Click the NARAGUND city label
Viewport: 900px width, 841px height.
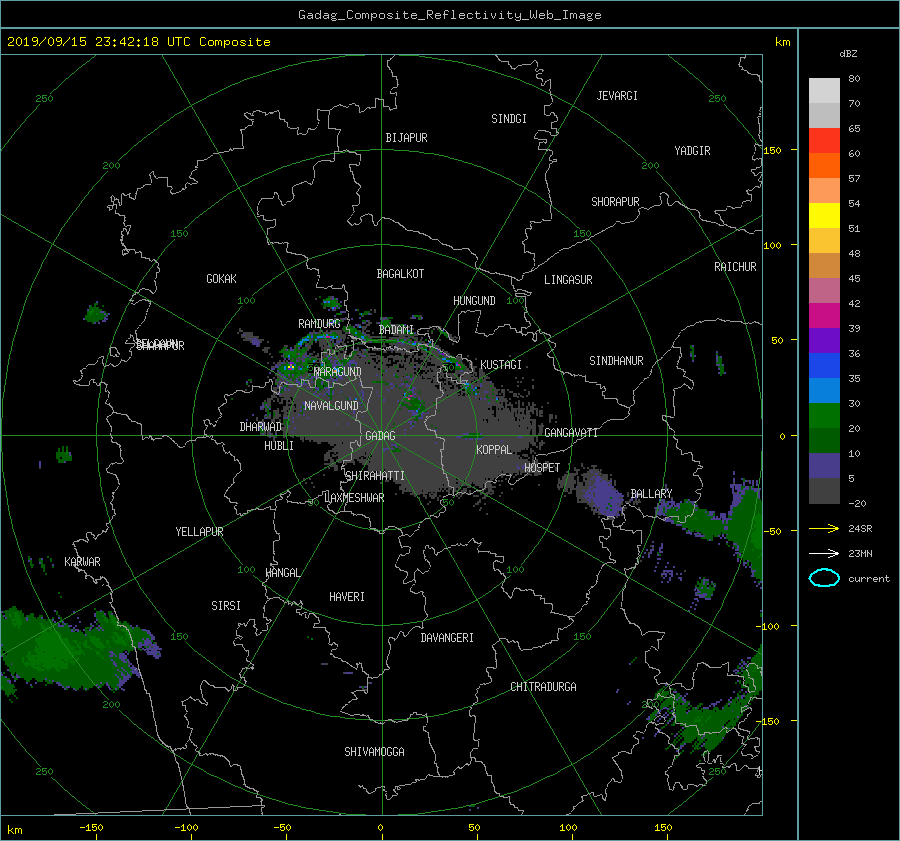(338, 372)
